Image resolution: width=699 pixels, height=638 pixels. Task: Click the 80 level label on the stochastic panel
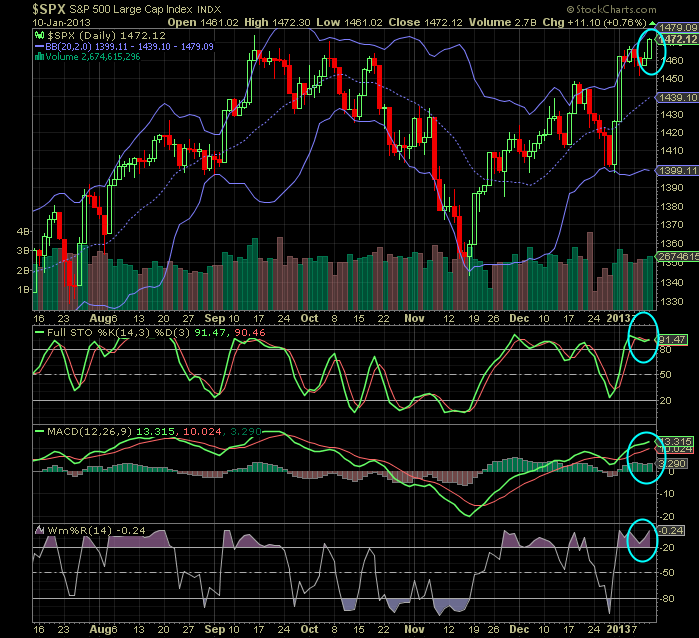(666, 350)
